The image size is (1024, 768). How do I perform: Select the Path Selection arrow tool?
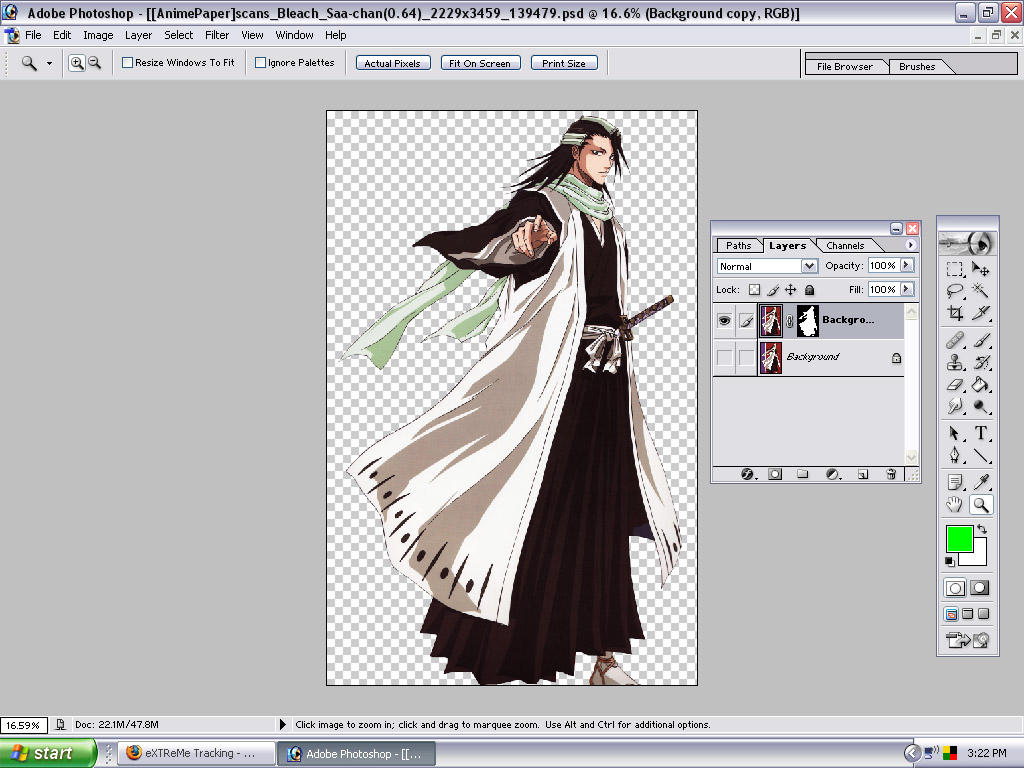(x=955, y=433)
